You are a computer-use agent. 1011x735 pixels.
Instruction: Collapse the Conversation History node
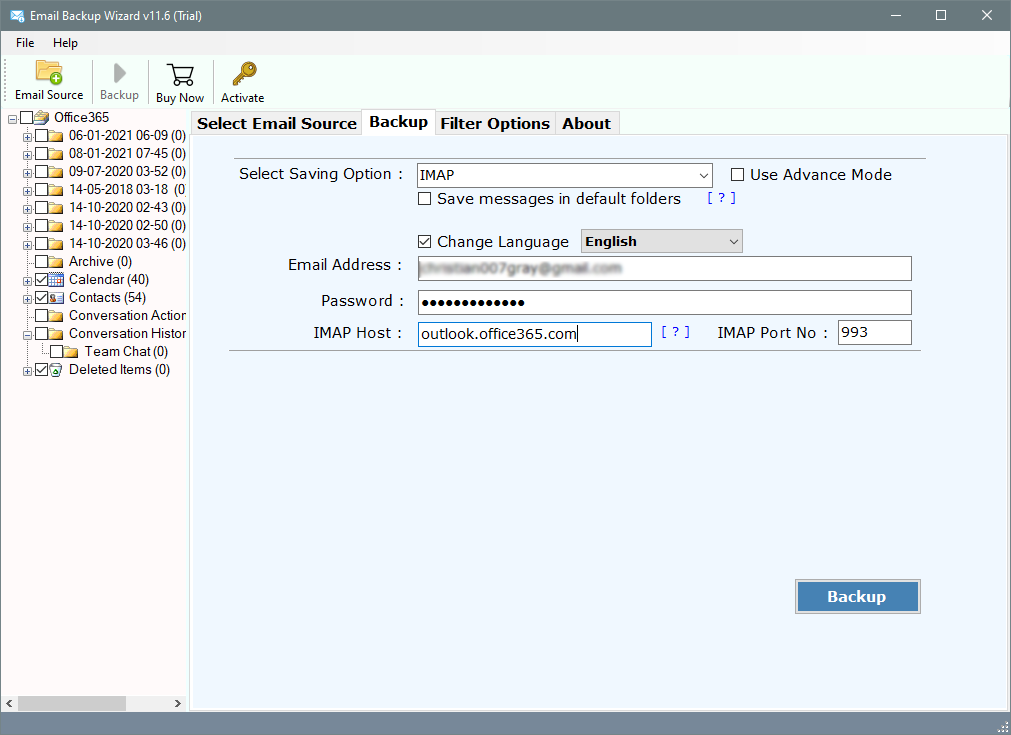point(27,336)
